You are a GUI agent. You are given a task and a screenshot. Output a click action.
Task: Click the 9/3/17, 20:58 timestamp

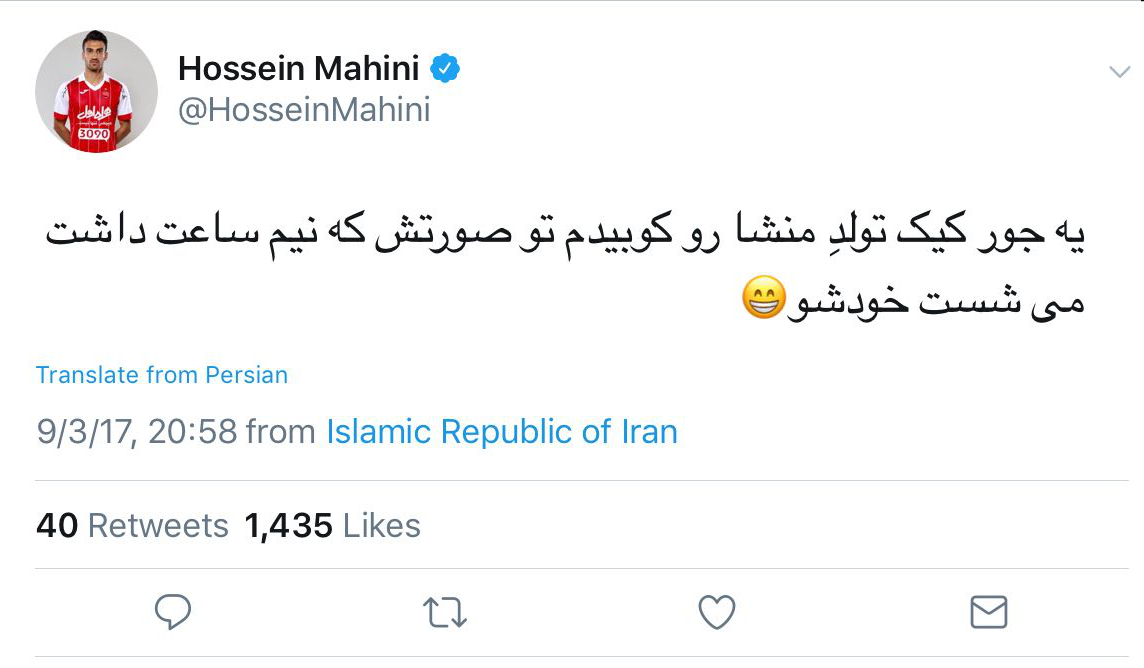[x=137, y=432]
